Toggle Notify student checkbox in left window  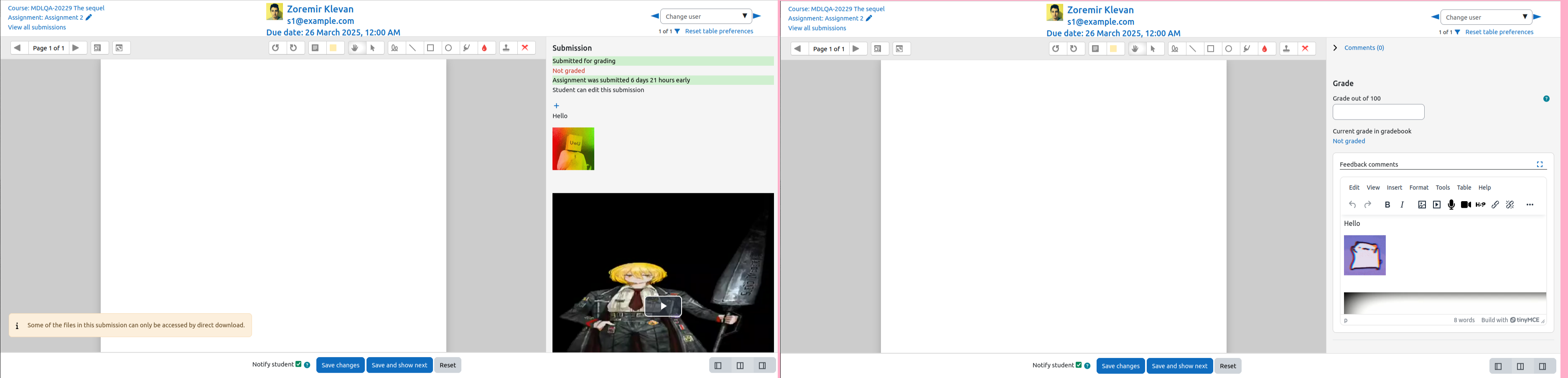point(298,365)
